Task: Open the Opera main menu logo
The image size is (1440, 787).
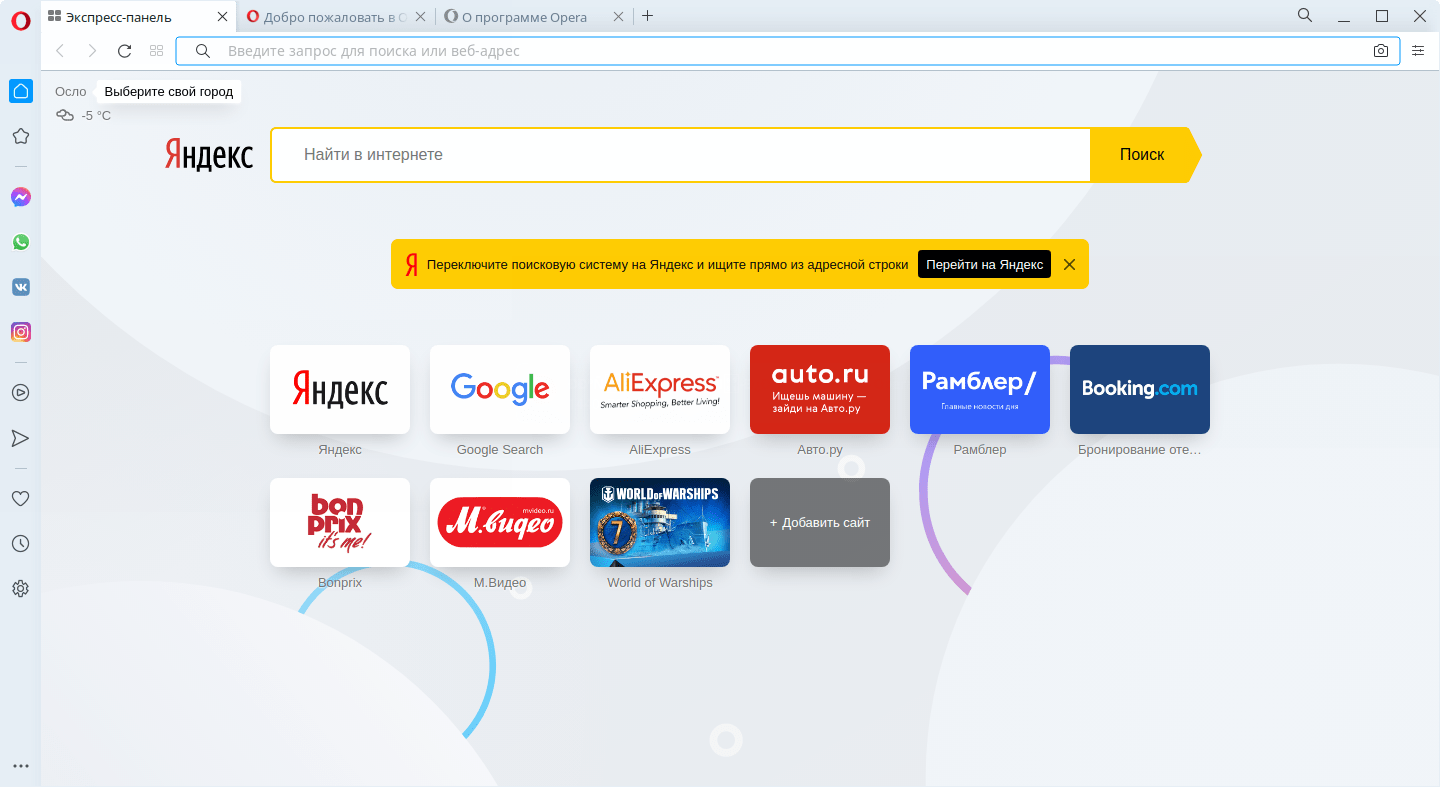Action: [20, 22]
